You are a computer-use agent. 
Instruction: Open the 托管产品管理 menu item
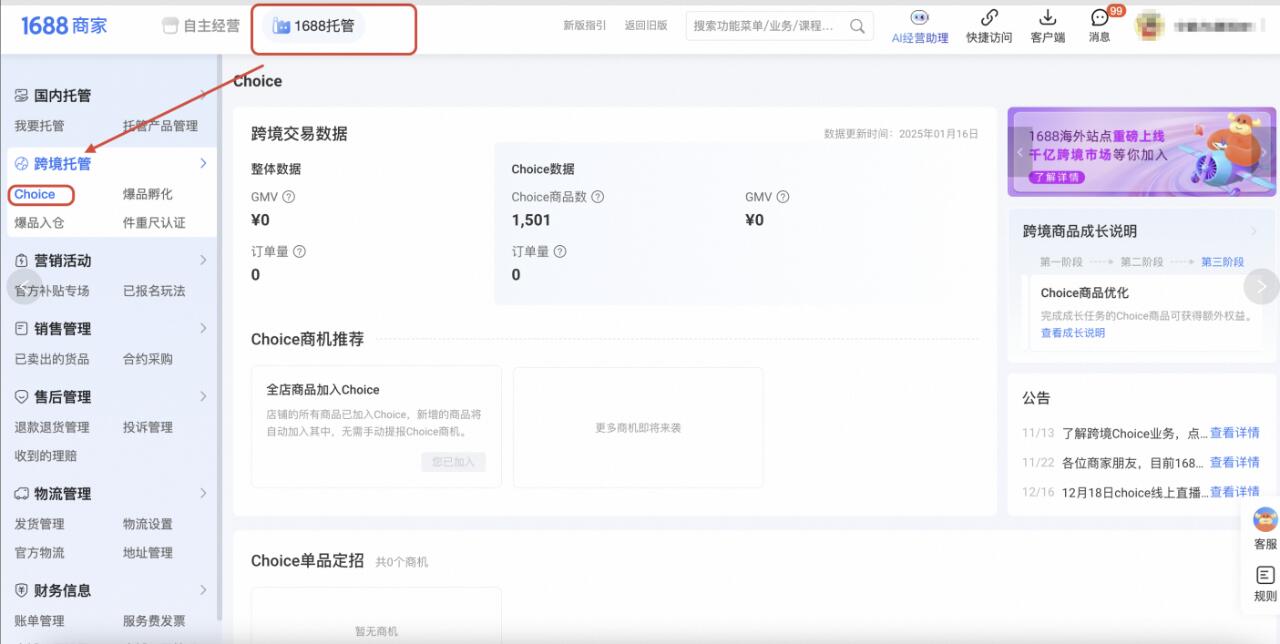pos(160,126)
